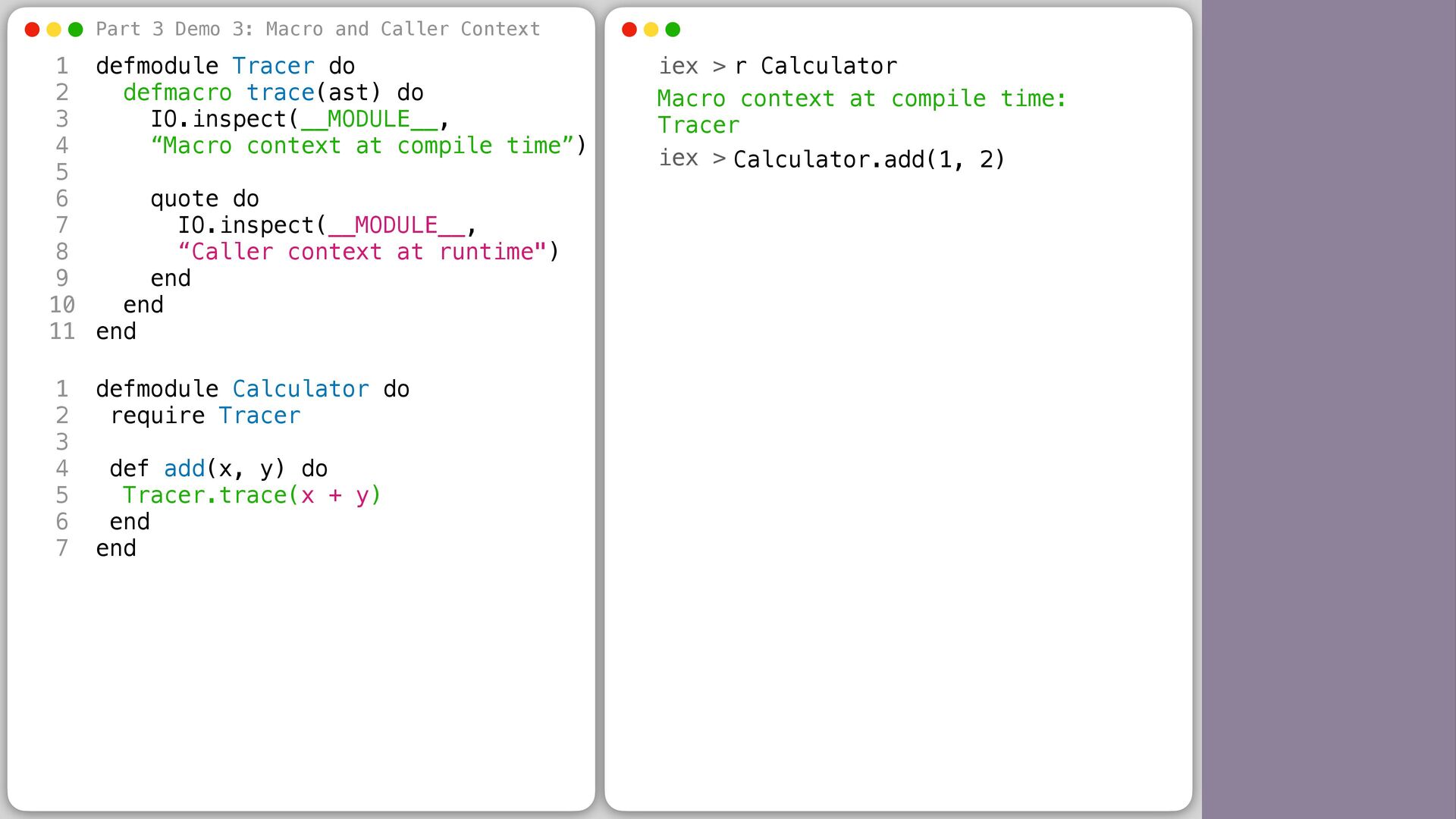Maximize the iex terminal window

point(673,30)
